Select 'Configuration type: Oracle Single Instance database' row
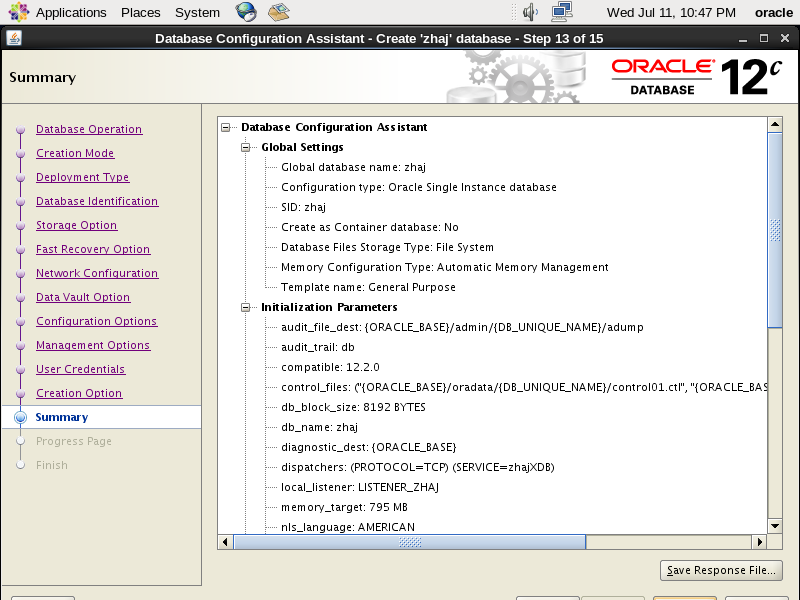800x600 pixels. coord(419,187)
